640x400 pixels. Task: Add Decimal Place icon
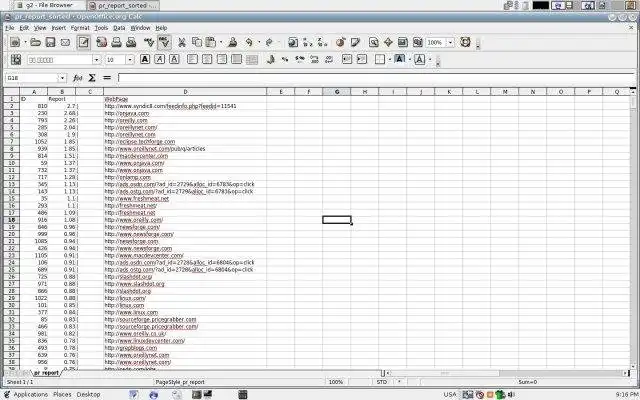pos(314,60)
